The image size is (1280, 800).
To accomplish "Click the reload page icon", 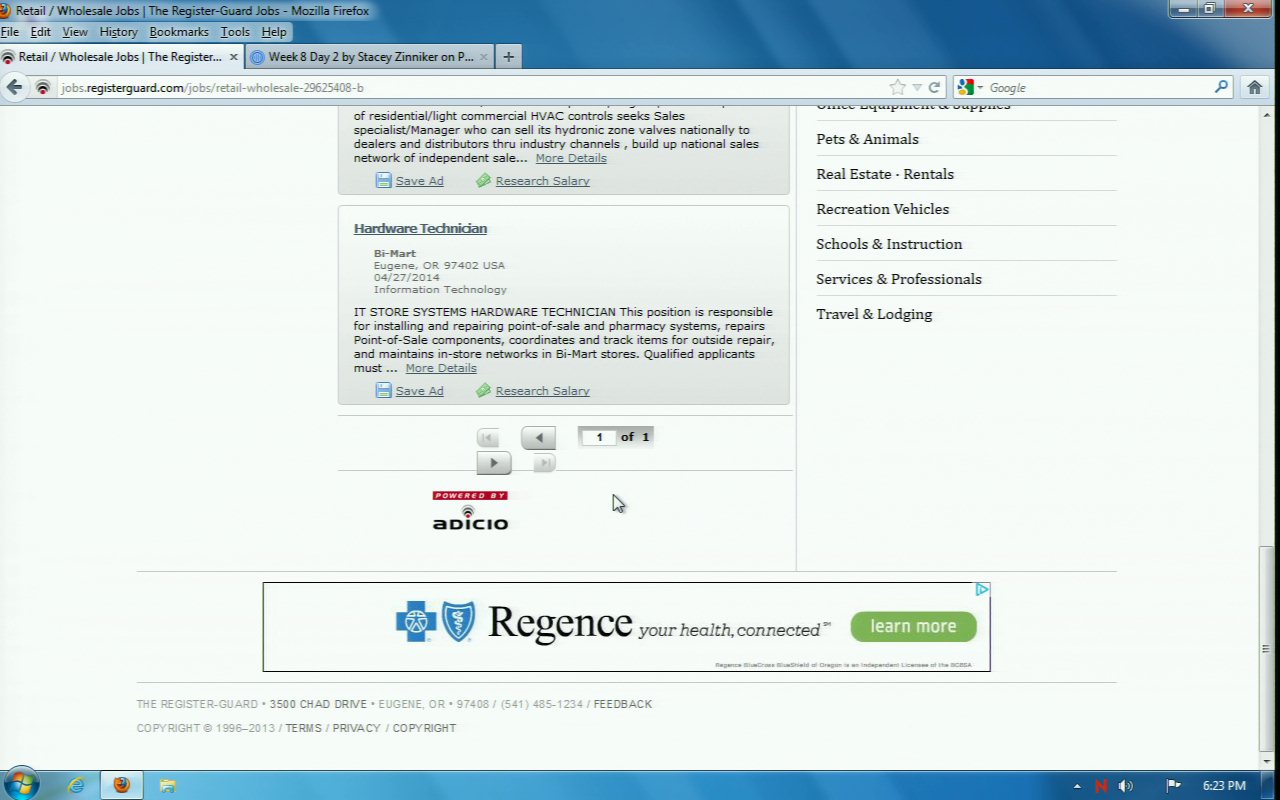I will tap(934, 87).
